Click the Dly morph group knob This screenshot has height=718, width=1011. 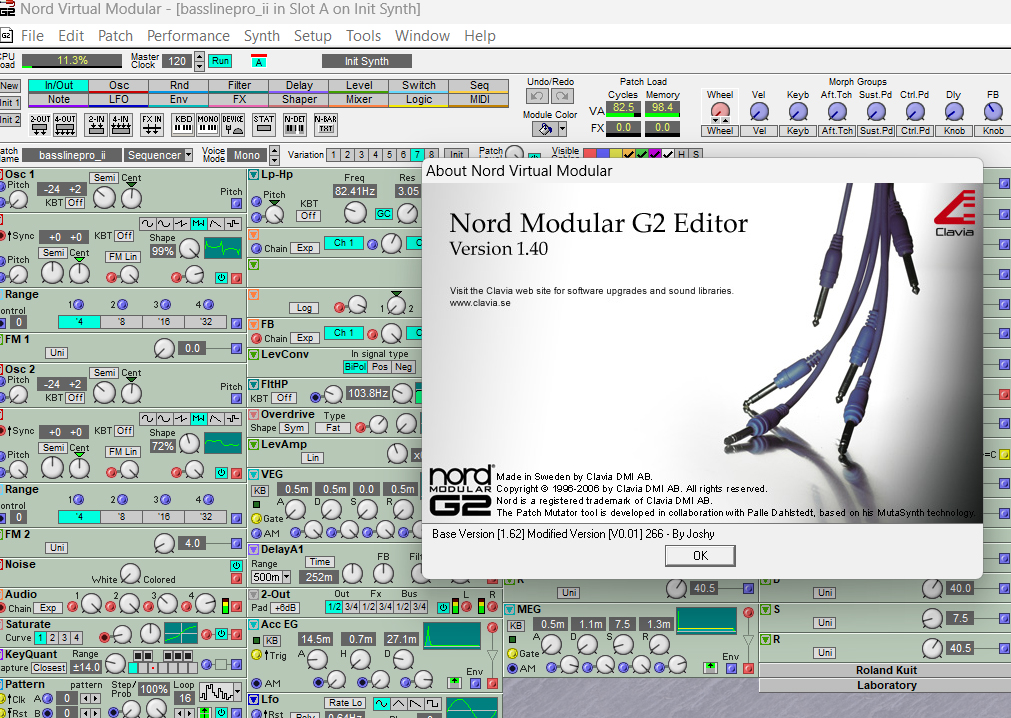[954, 112]
